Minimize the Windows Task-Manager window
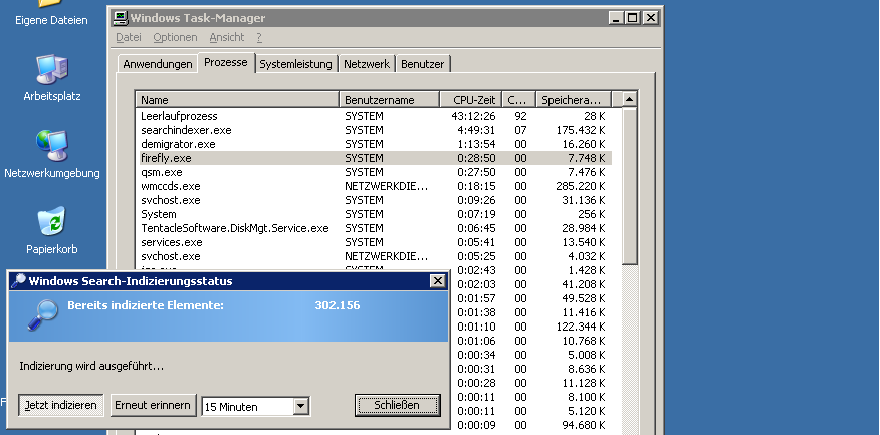Screen dimensions: 880x435 coord(616,18)
